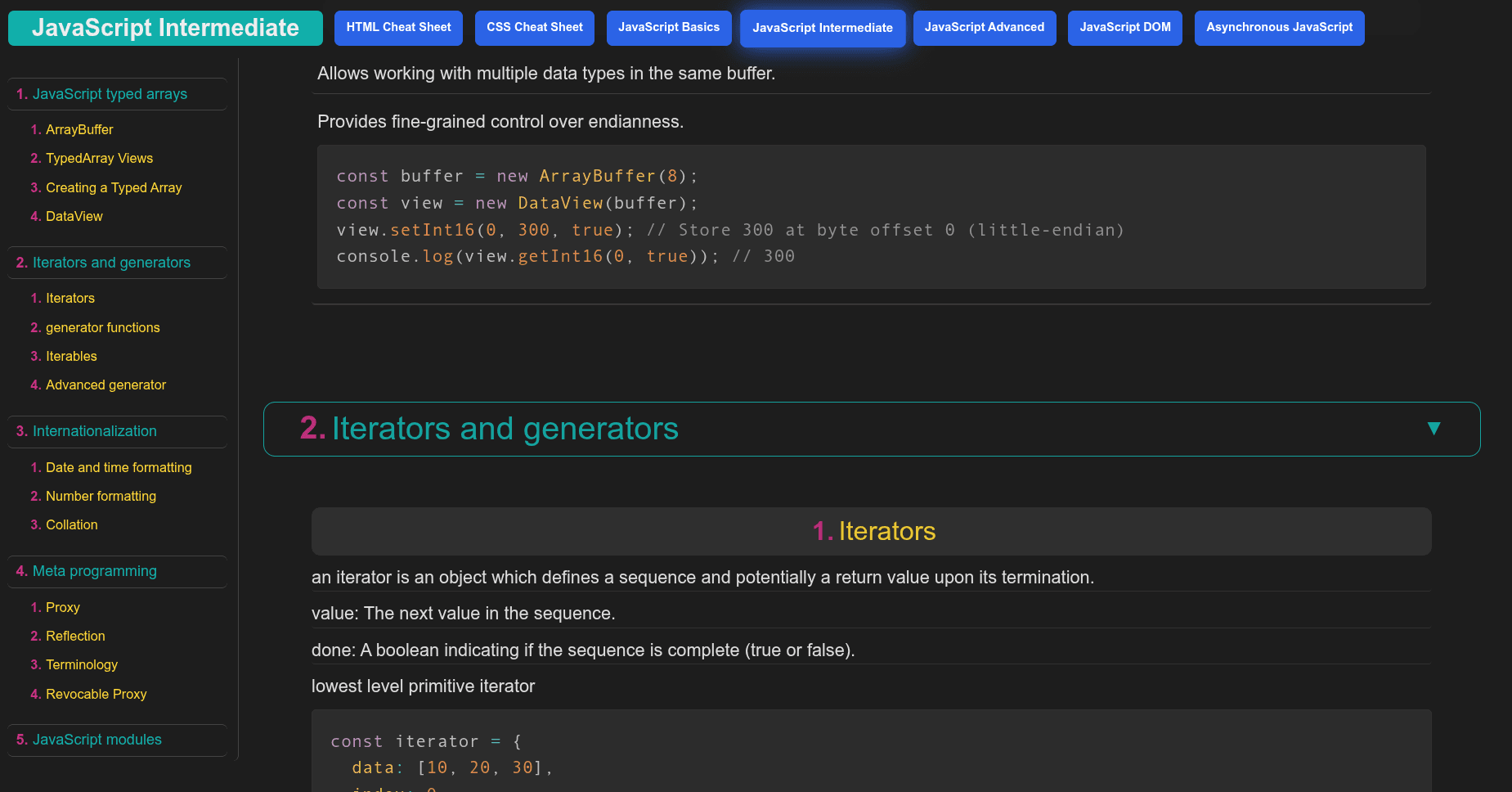Screen dimensions: 1512x792
Task: Open the TypedArray Views sidebar link
Action: pos(99,158)
